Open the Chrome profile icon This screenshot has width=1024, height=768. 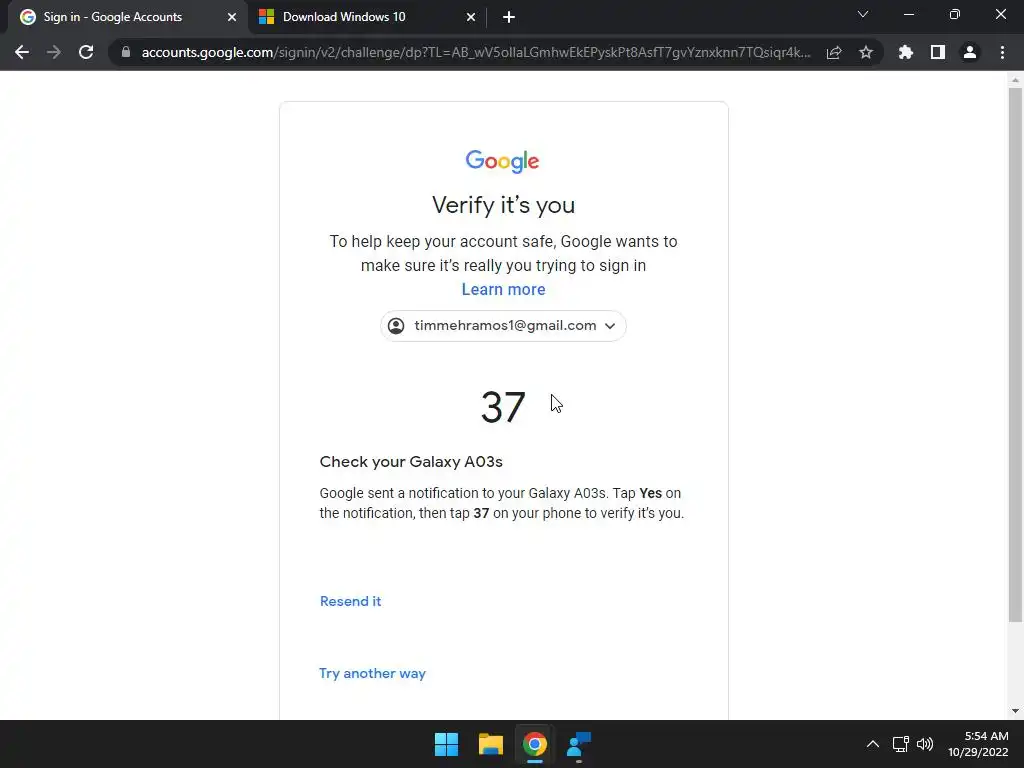[x=970, y=52]
